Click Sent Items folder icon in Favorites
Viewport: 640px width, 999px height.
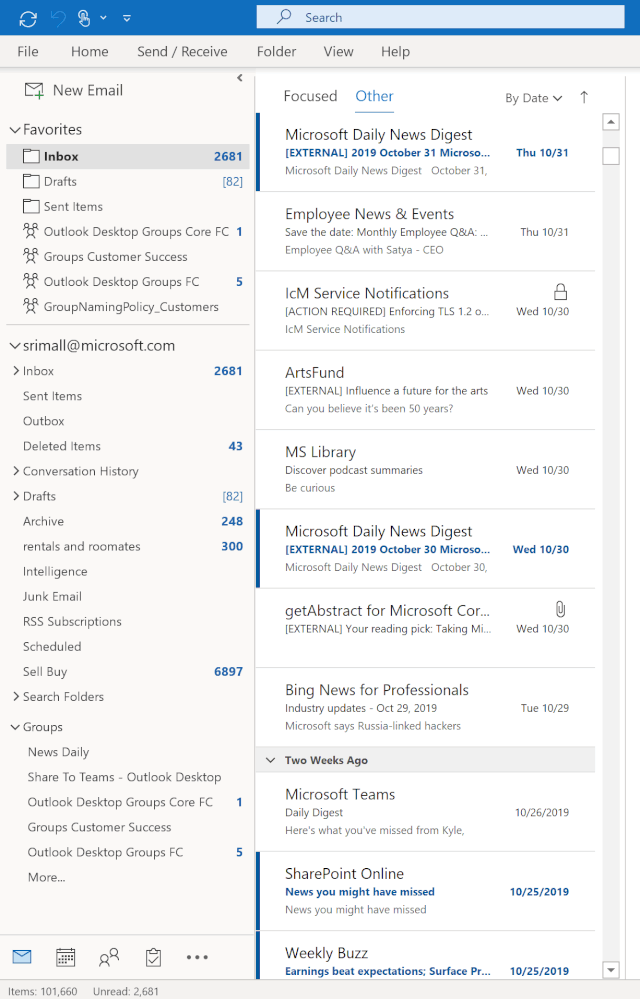31,206
